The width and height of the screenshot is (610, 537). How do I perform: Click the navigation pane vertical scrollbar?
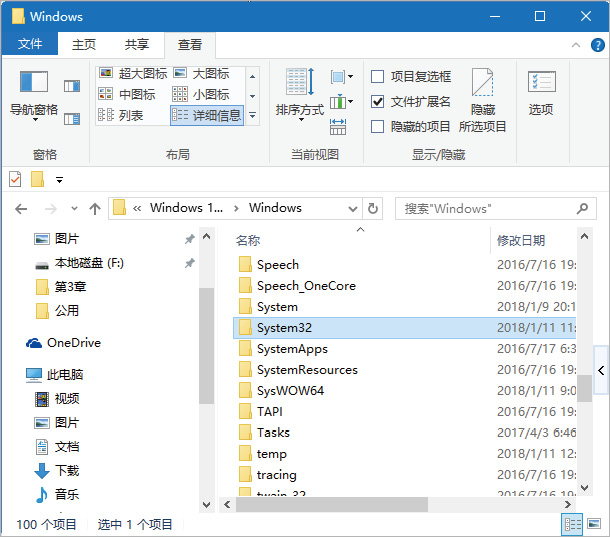pyautogui.click(x=206, y=346)
